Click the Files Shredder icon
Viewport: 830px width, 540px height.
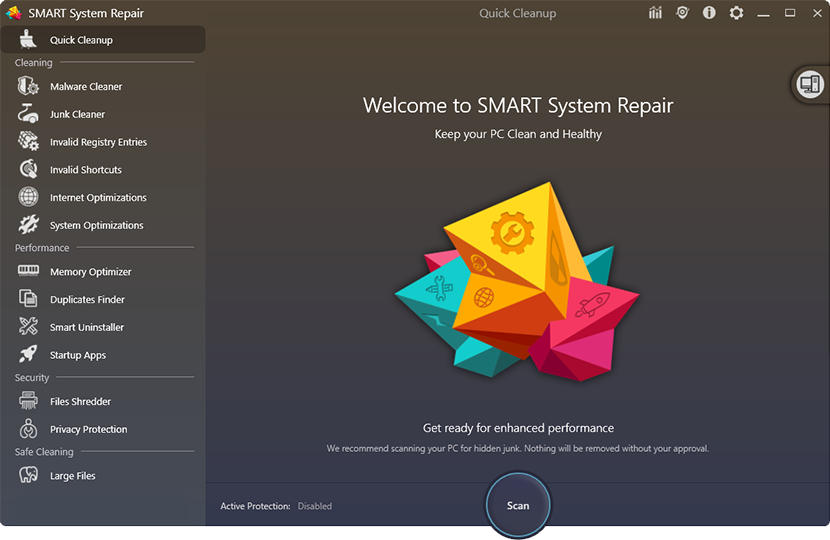(x=28, y=401)
